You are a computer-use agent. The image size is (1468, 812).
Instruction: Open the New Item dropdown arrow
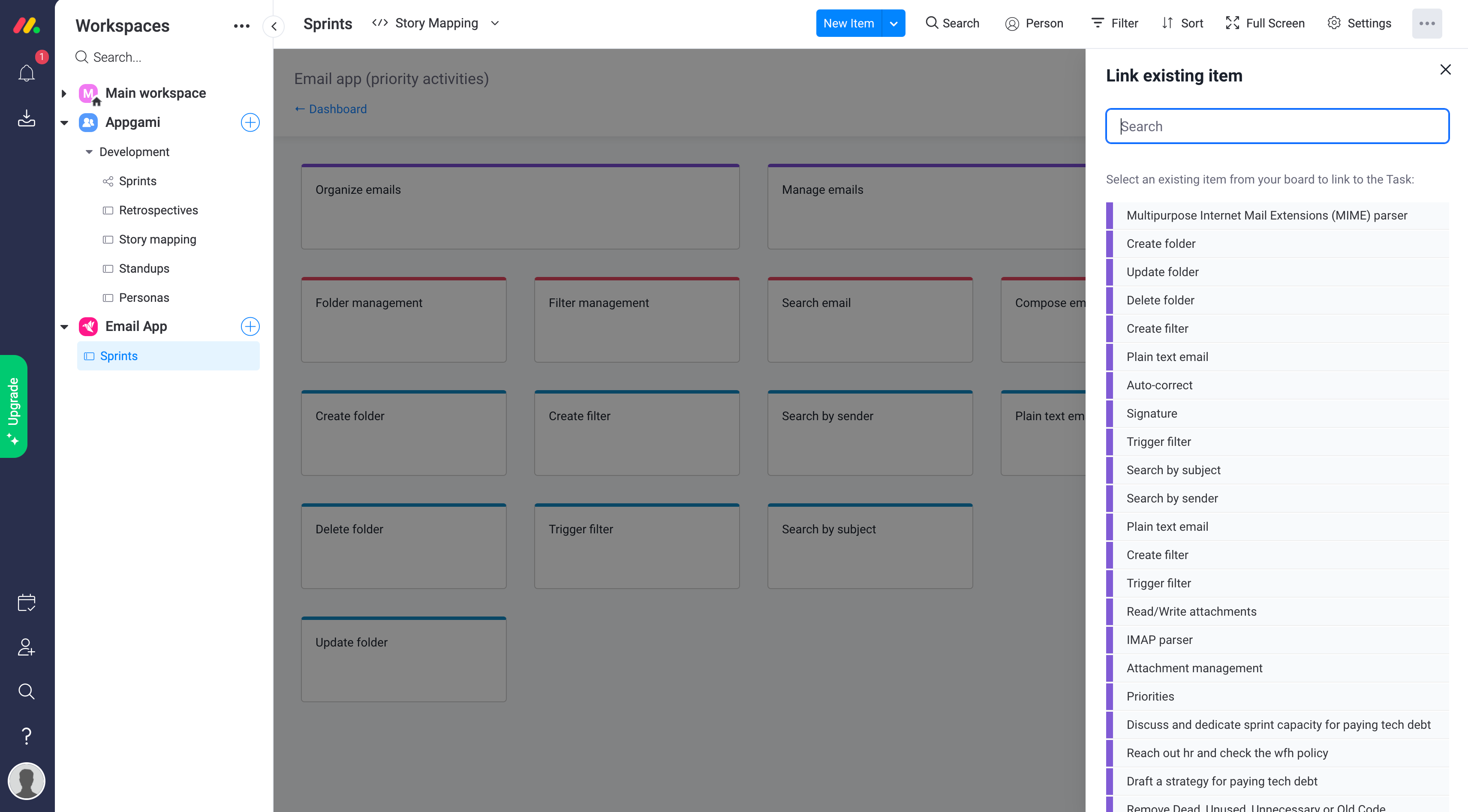coord(893,23)
